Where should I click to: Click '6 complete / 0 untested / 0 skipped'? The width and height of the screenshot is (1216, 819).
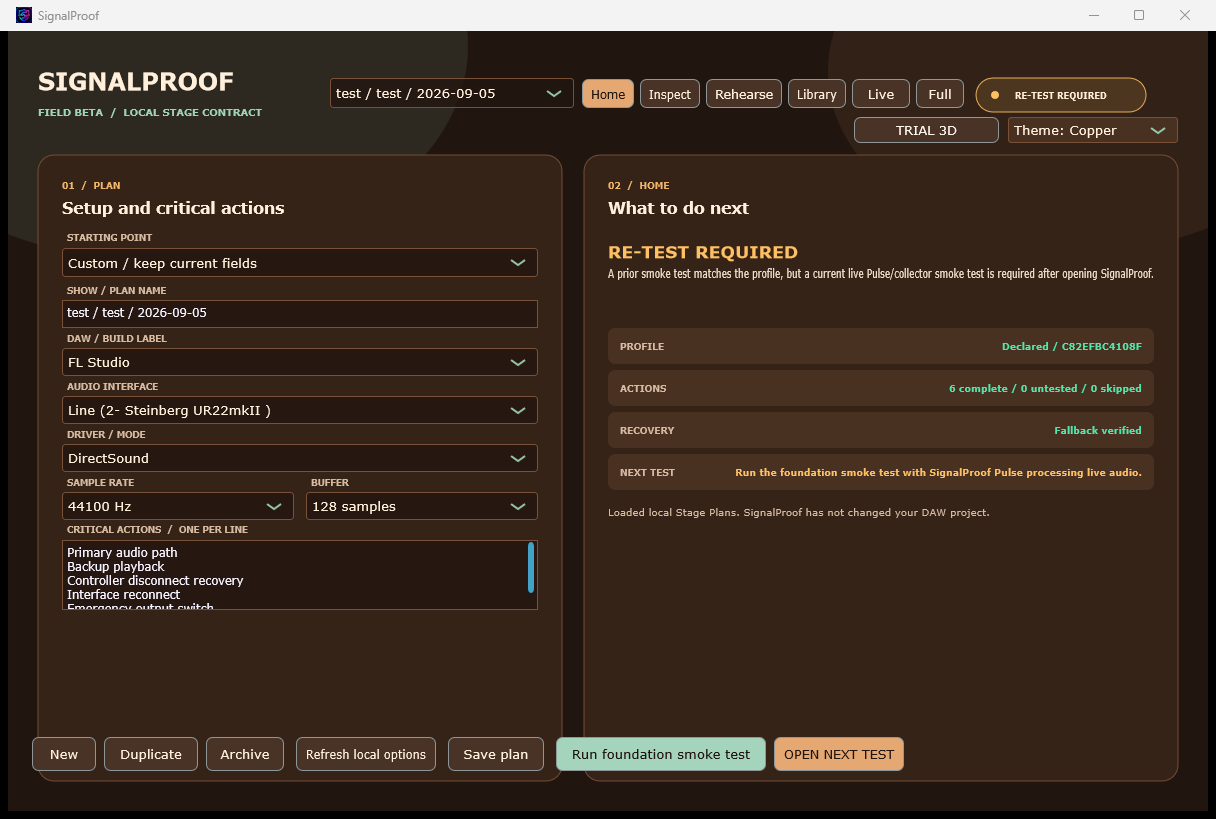click(x=1045, y=388)
